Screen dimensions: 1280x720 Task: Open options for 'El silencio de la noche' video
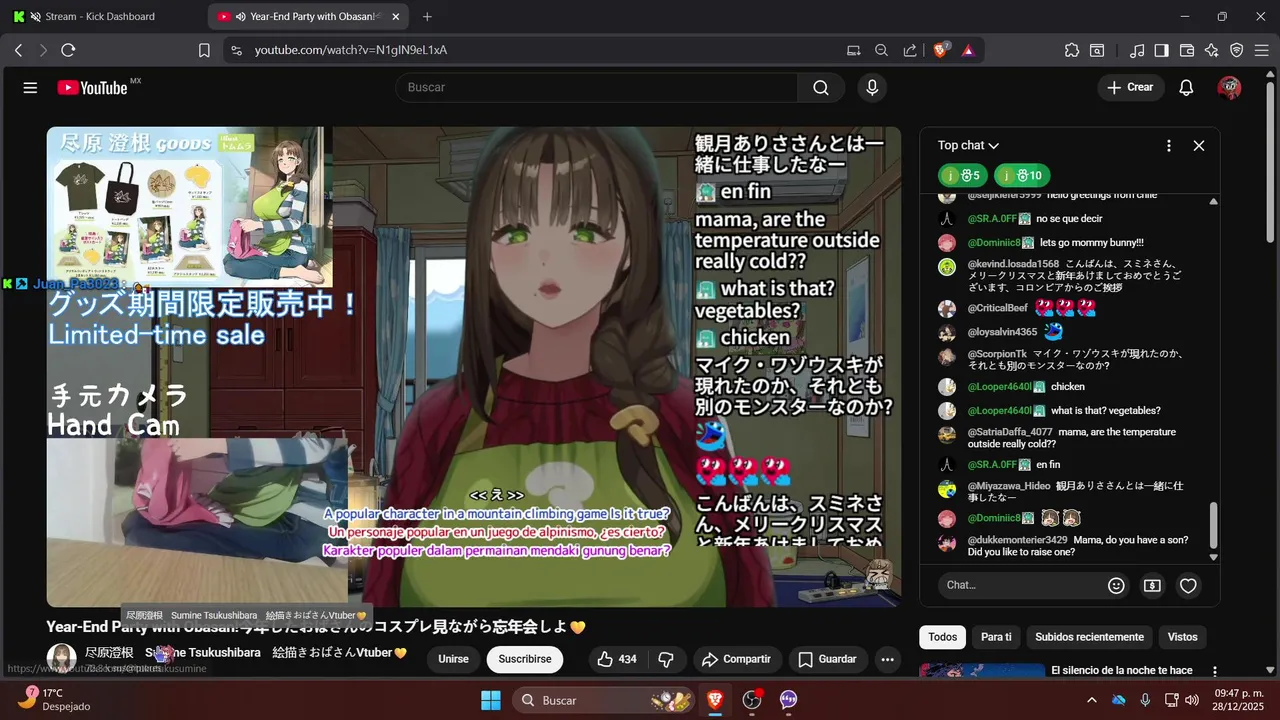(x=1215, y=672)
